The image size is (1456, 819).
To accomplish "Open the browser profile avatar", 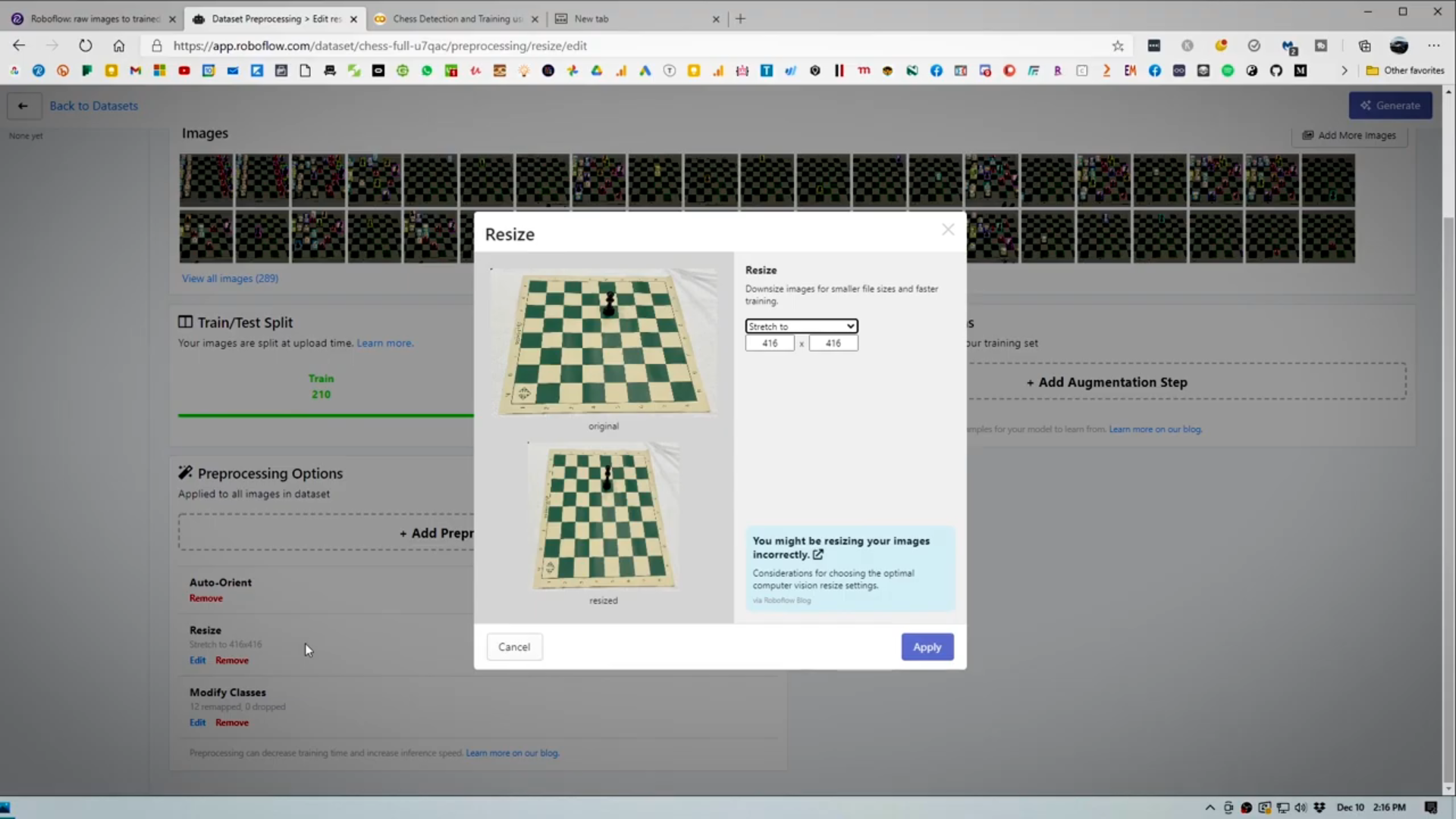I will (x=1399, y=45).
